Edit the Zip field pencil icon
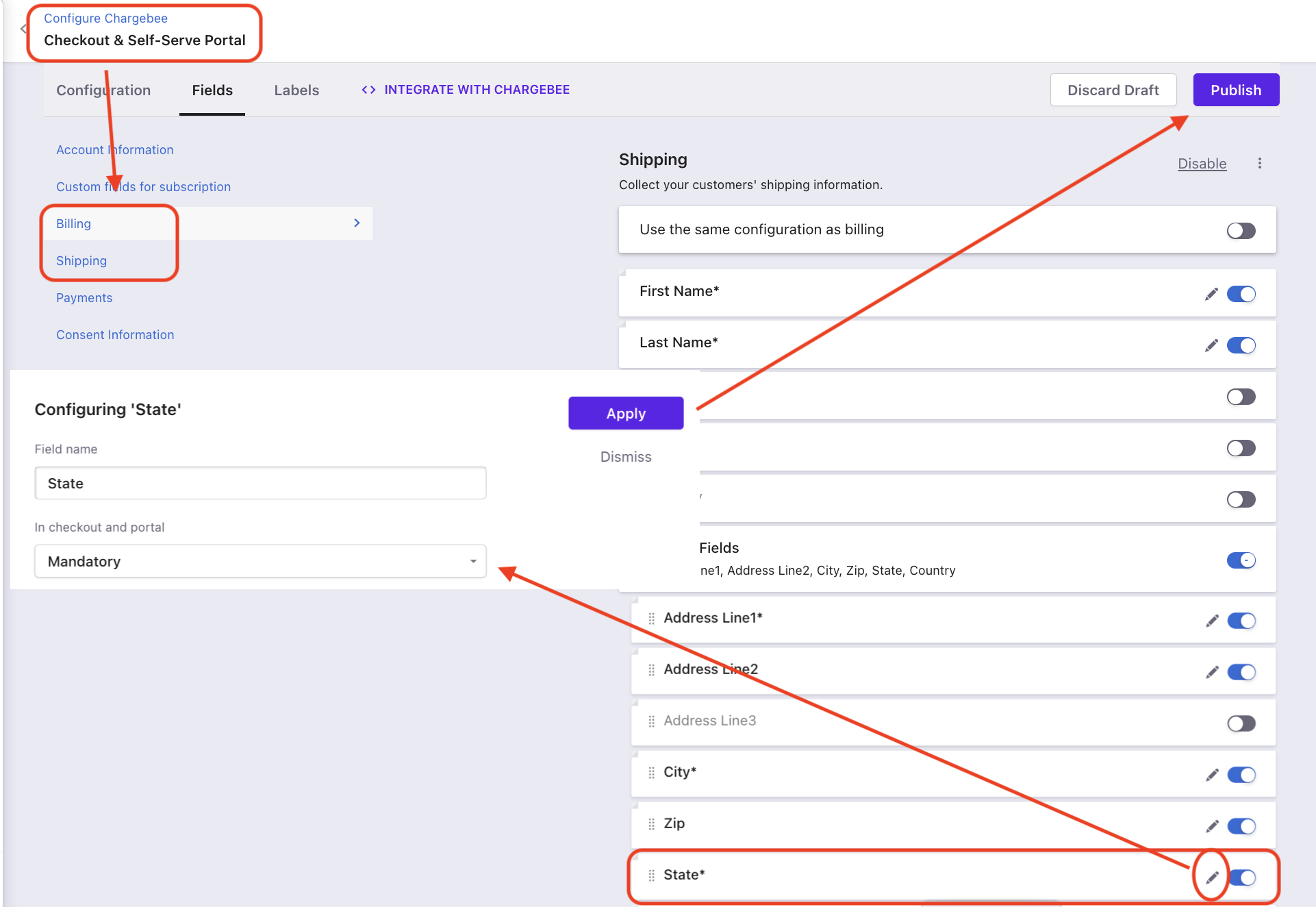The width and height of the screenshot is (1316, 907). click(x=1212, y=826)
